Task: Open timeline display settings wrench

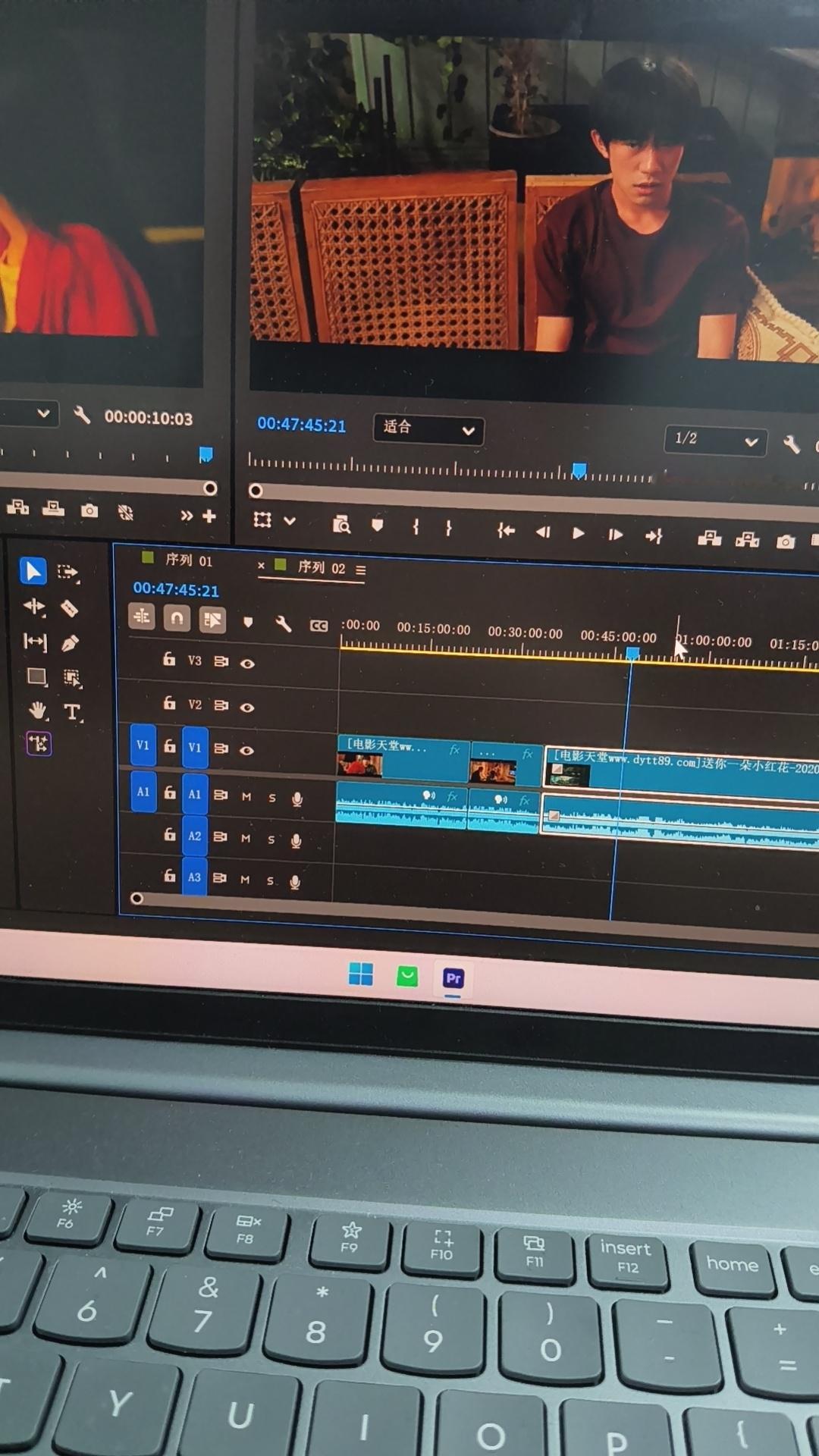Action: point(283,624)
